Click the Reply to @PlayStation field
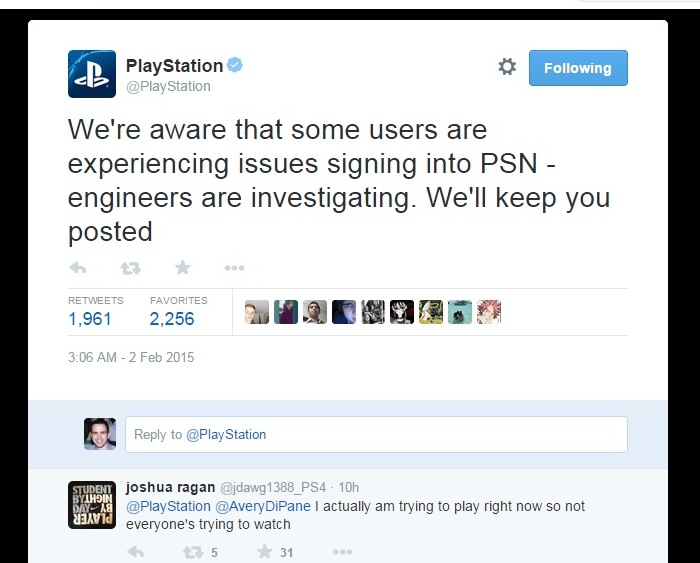The height and width of the screenshot is (563, 700). click(376, 435)
